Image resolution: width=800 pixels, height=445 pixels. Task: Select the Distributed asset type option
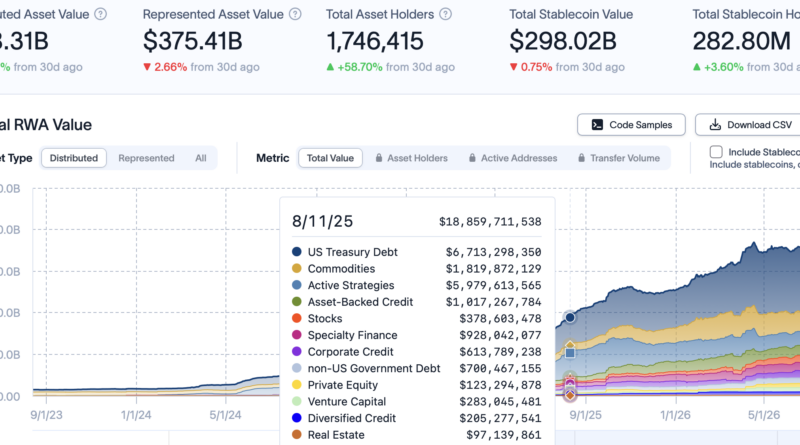(73, 158)
